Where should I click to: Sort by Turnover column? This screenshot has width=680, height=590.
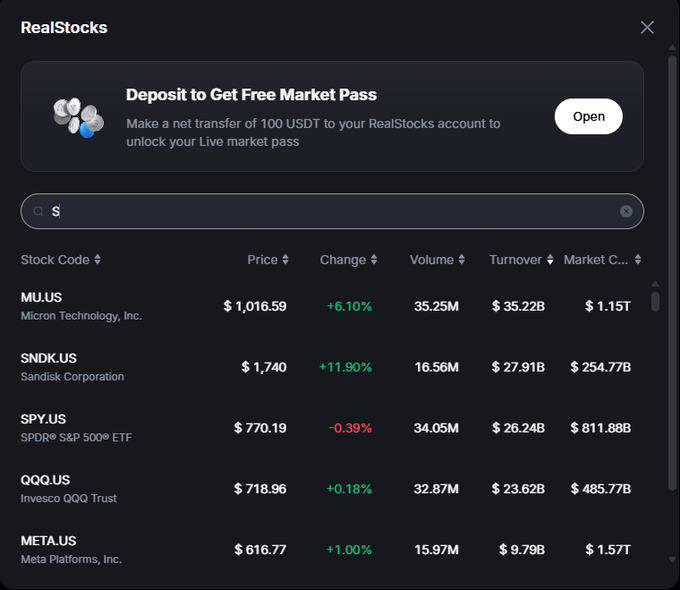click(x=521, y=259)
